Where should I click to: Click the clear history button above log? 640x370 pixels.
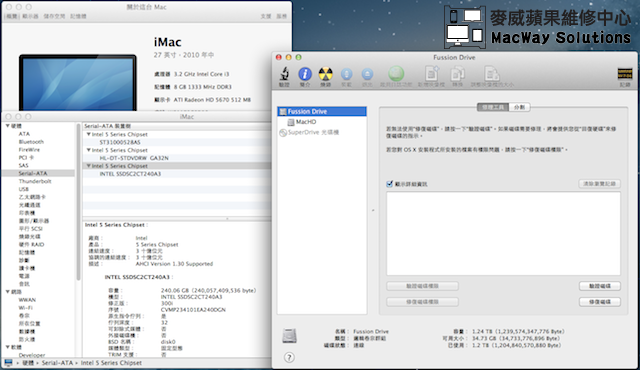point(600,184)
